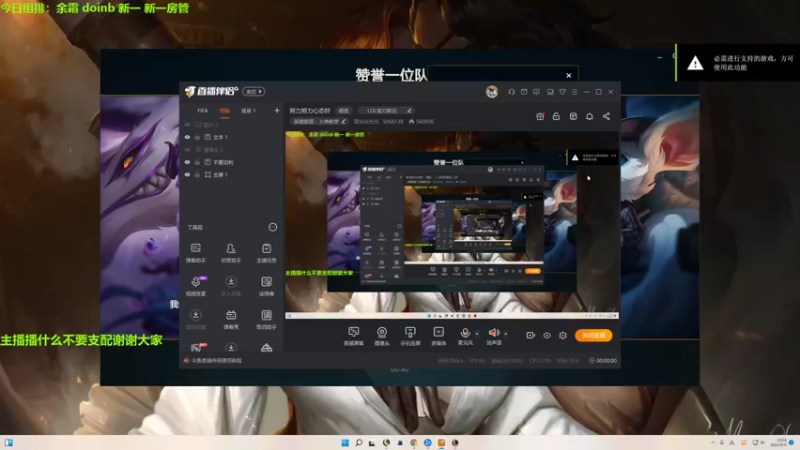This screenshot has height=450, width=800.
Task: Click the download tool at the start of the third toolbox row
Action: 195,319
